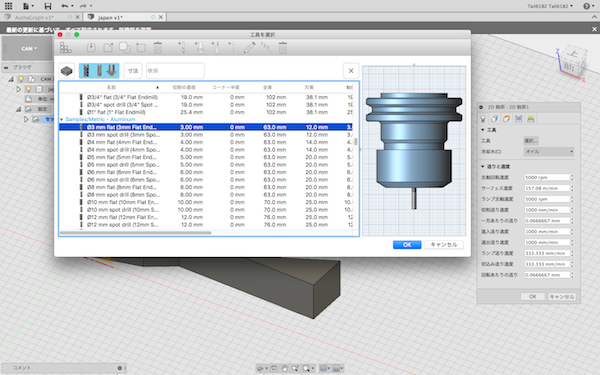Click the 検索 search field

click(175, 71)
